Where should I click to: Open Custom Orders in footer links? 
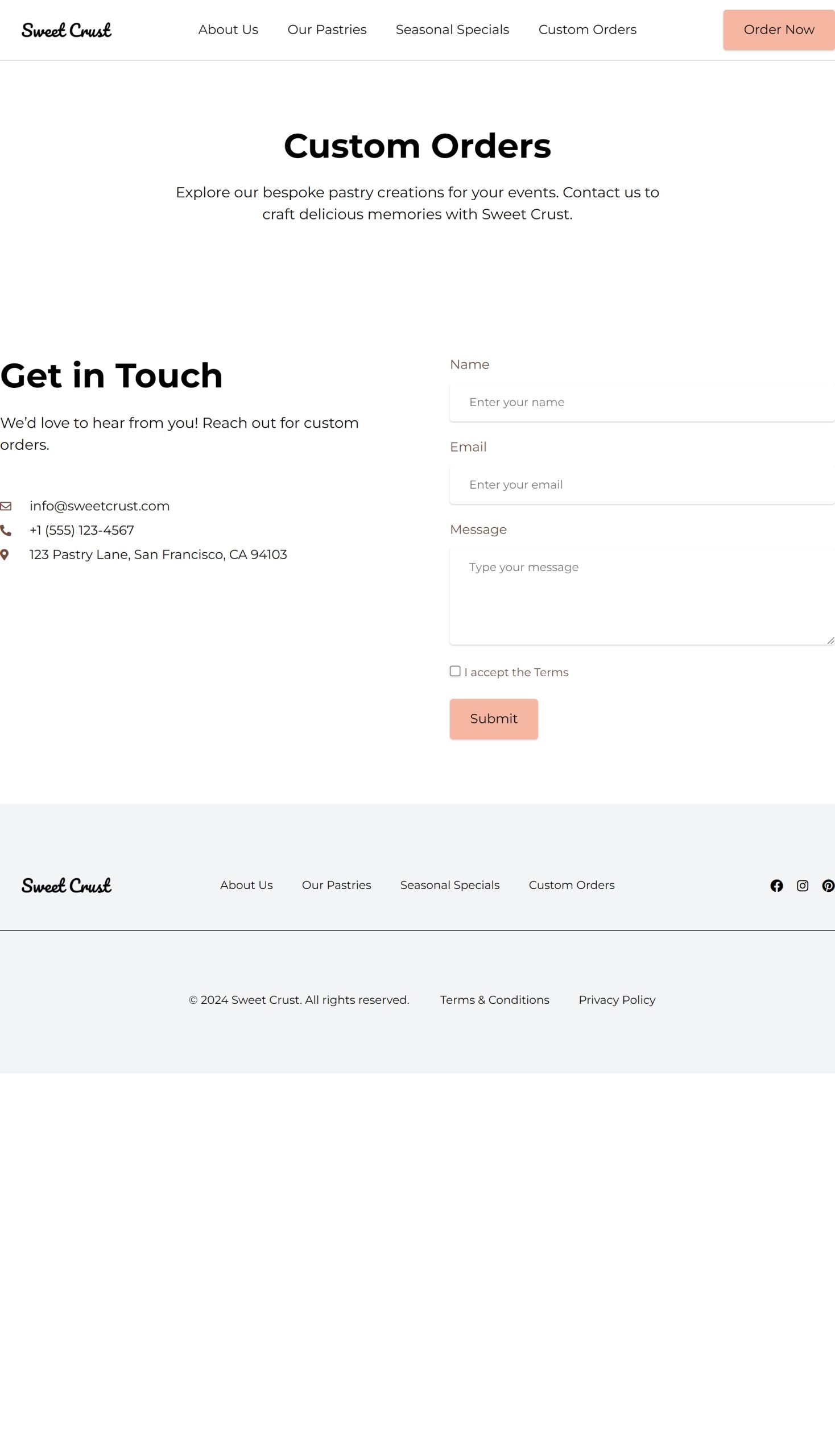(x=572, y=885)
